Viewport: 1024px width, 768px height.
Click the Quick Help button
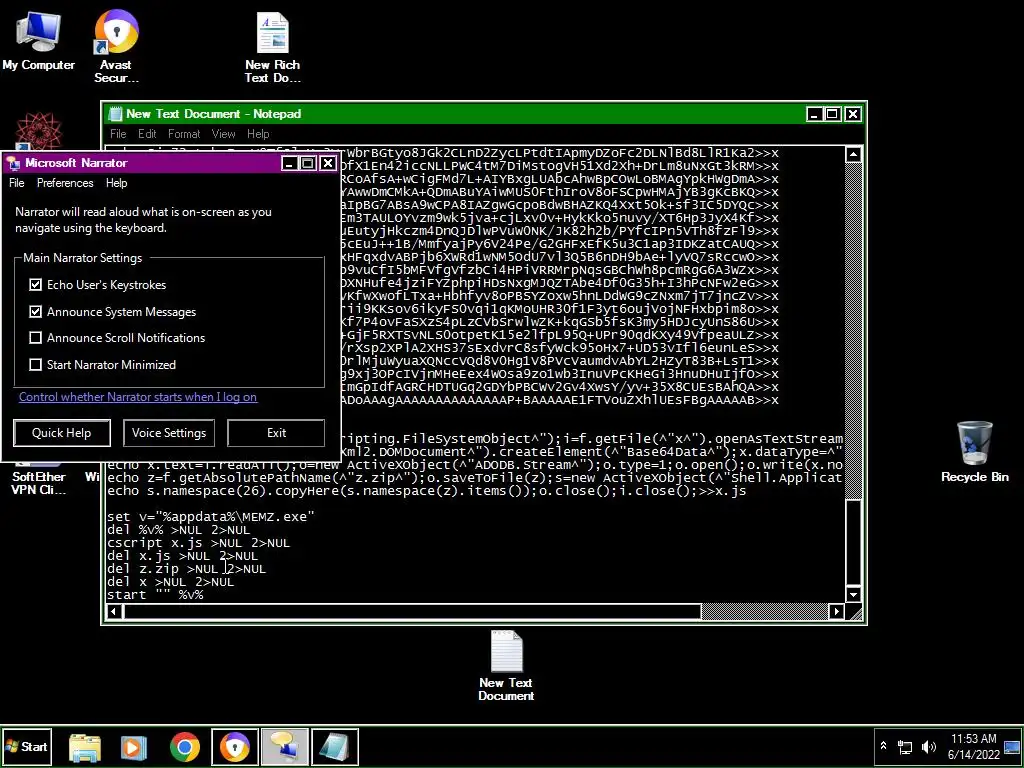click(x=62, y=433)
